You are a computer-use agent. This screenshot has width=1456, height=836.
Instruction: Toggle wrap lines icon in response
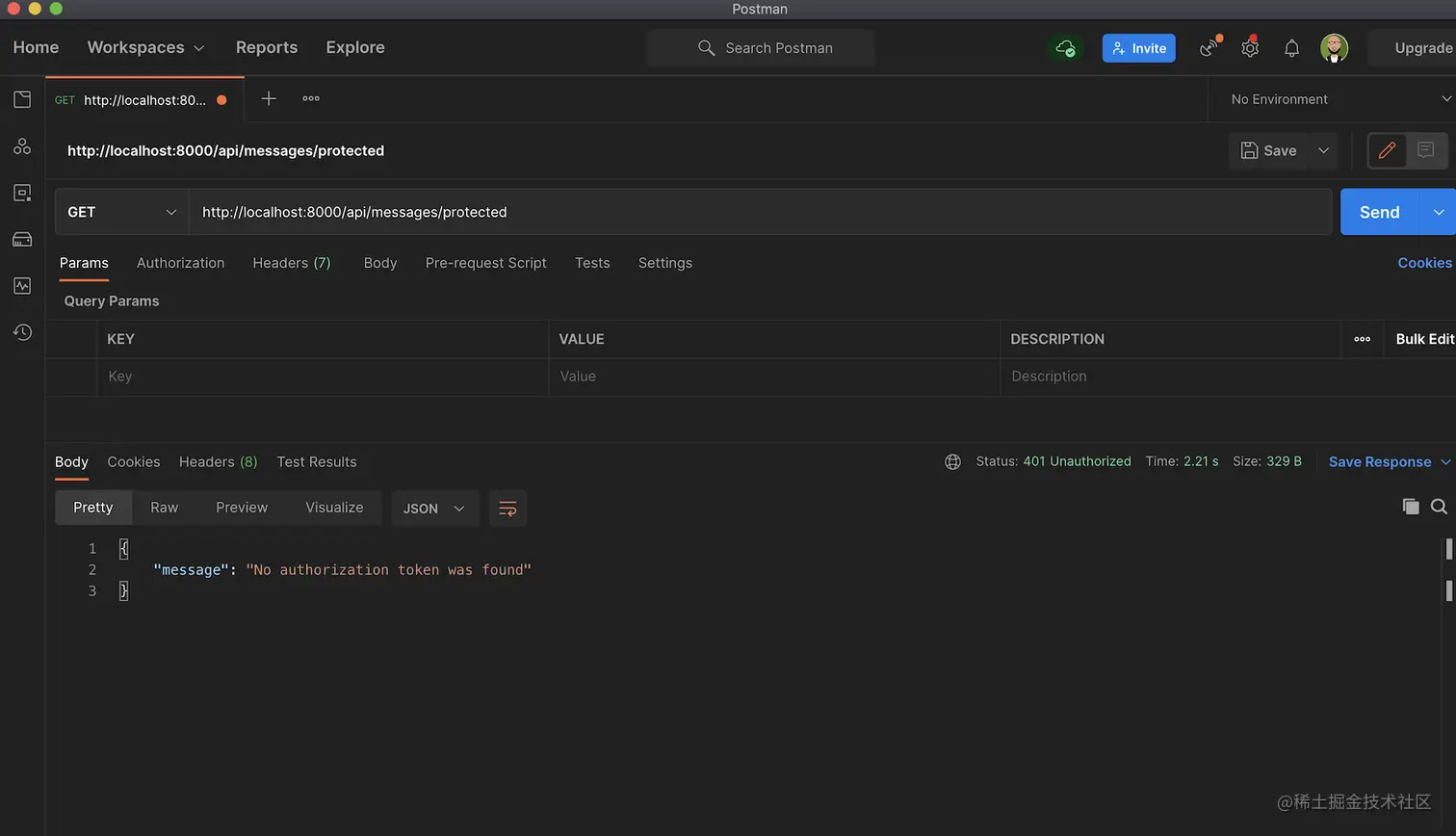click(507, 509)
